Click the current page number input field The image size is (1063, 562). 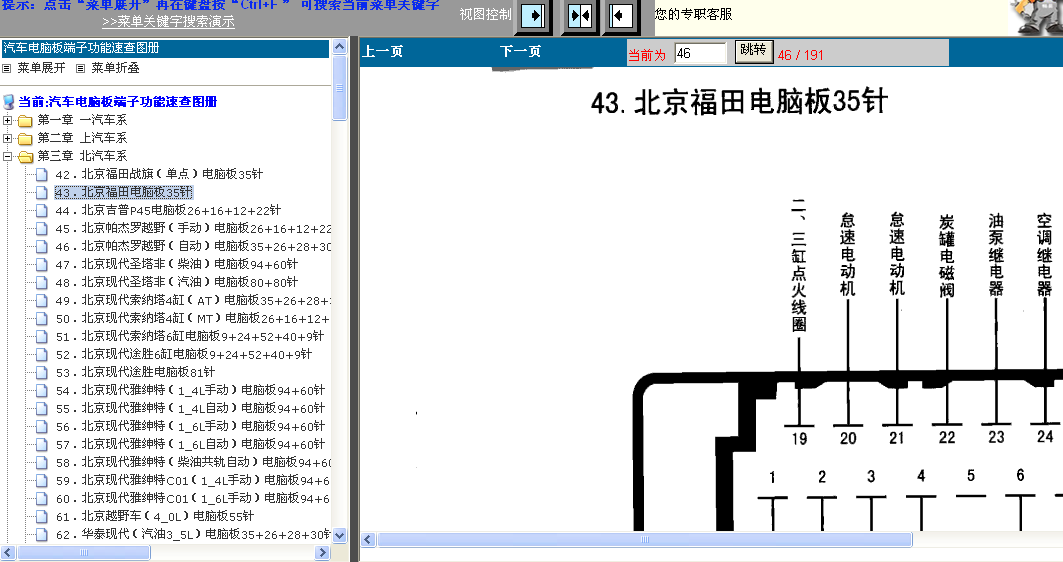pyautogui.click(x=700, y=53)
